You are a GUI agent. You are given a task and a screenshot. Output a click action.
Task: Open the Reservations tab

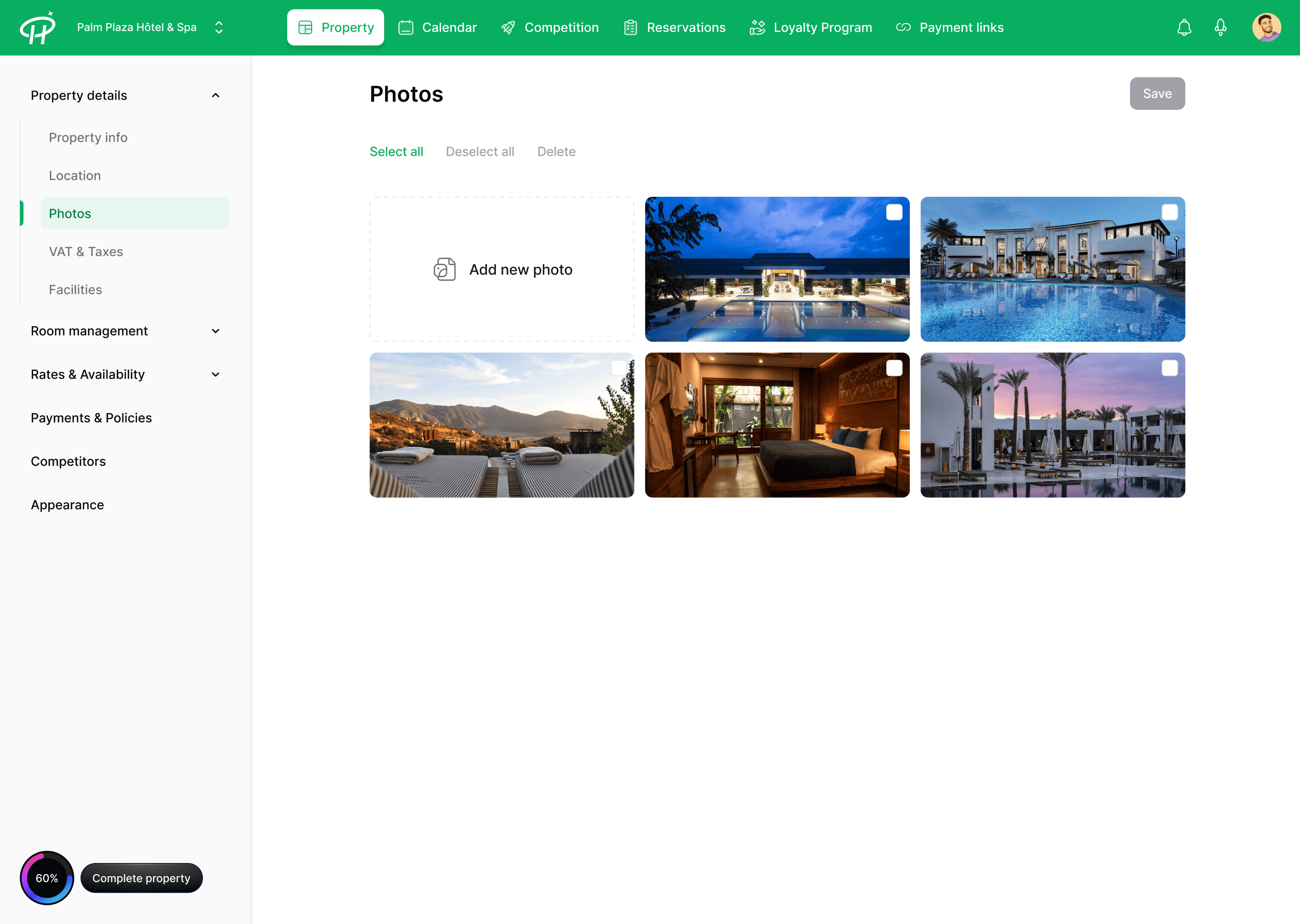675,27
